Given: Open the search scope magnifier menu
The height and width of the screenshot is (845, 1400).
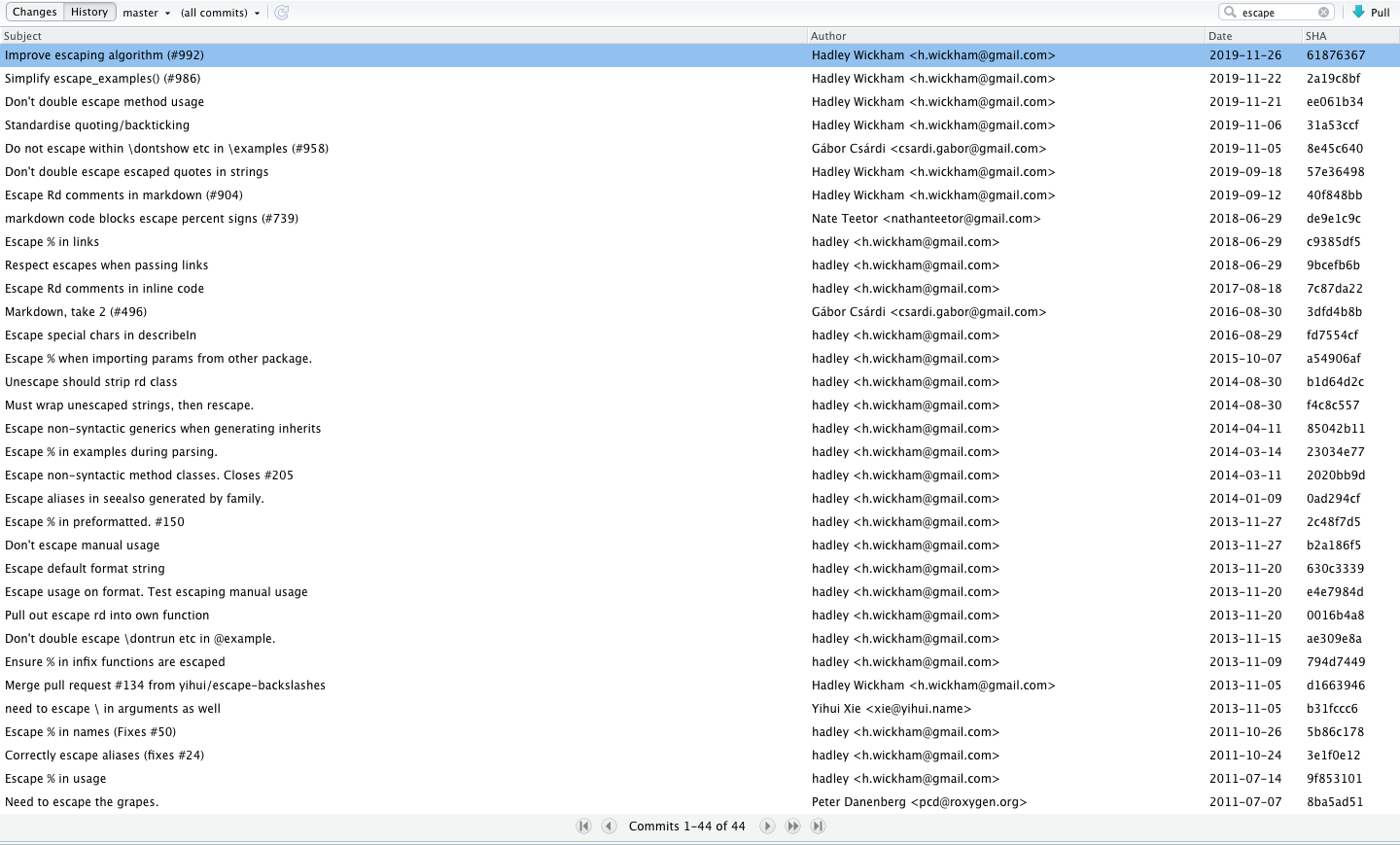Looking at the screenshot, I should [1230, 12].
